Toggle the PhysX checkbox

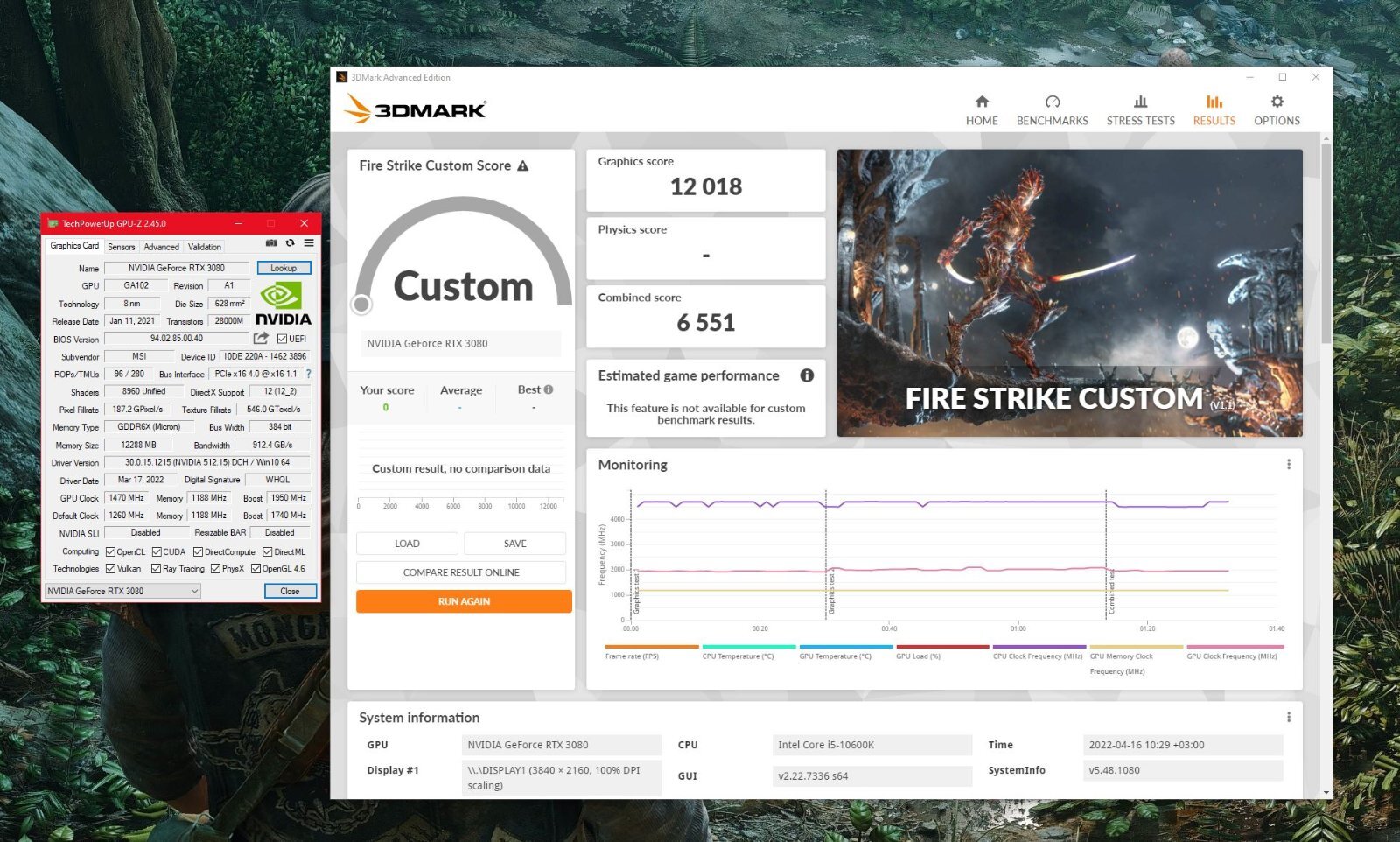tap(215, 568)
